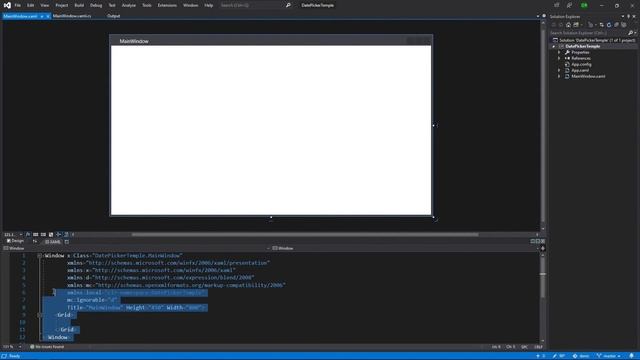Switch to the MainWindow.xaml.cs tab
640x360 pixels.
pyautogui.click(x=72, y=16)
